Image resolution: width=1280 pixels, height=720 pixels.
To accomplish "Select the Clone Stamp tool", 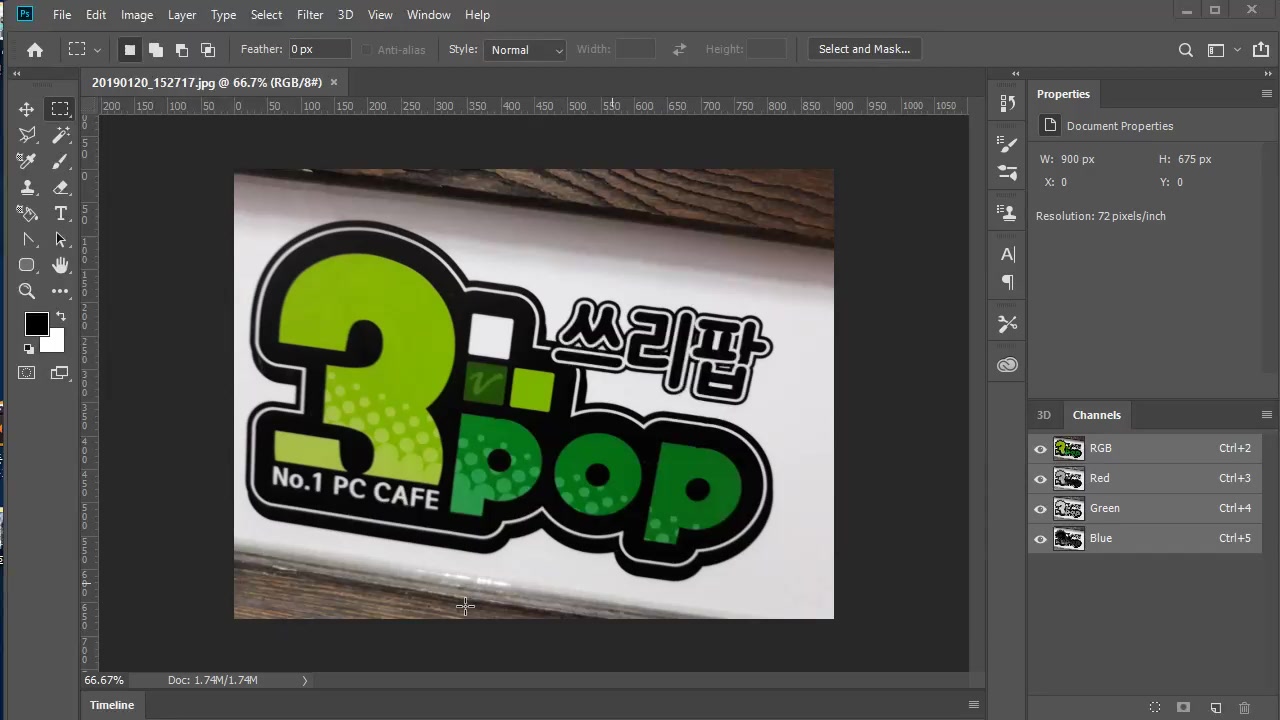I will click(x=27, y=187).
